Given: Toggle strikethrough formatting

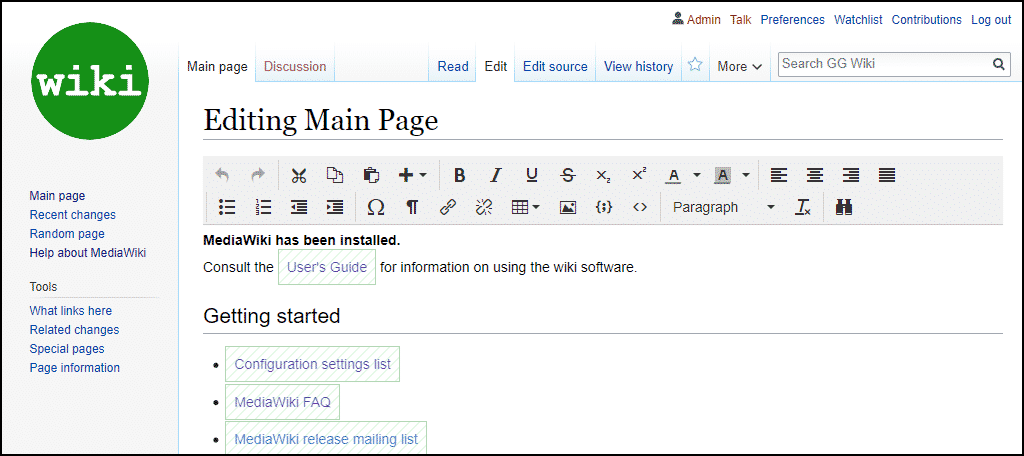Looking at the screenshot, I should (568, 175).
